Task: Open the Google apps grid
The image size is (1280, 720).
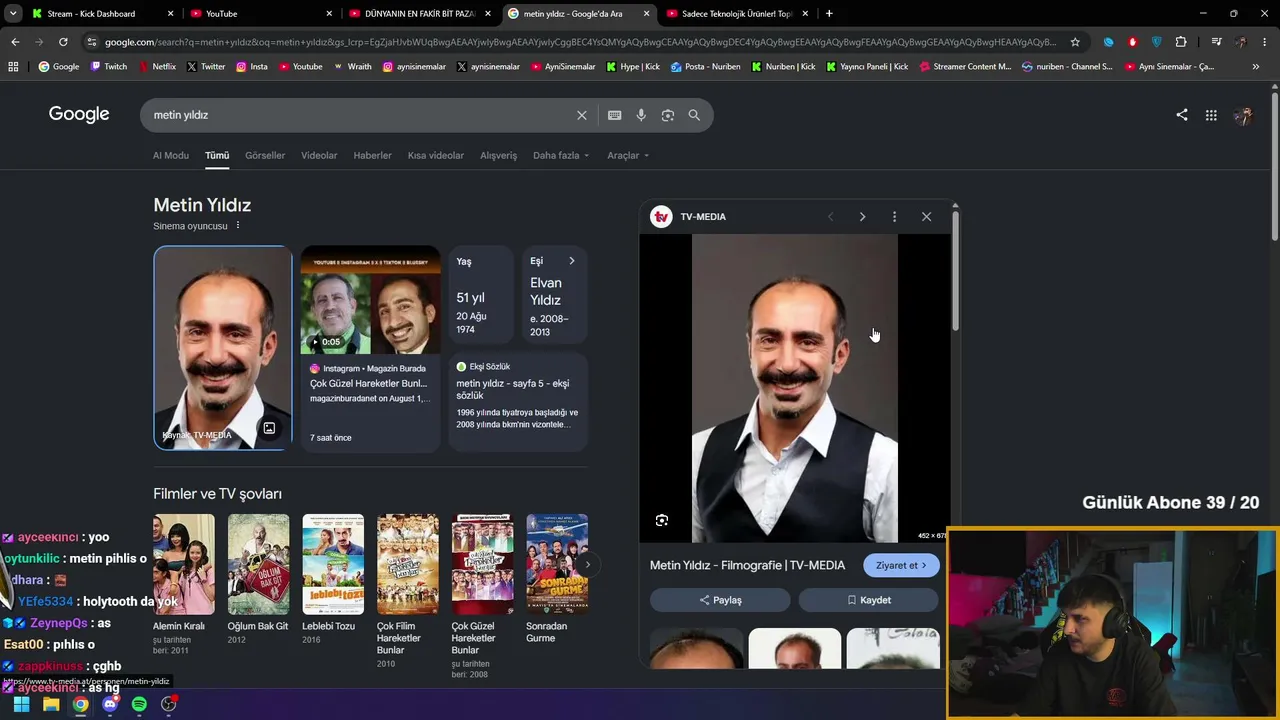Action: pyautogui.click(x=1211, y=115)
